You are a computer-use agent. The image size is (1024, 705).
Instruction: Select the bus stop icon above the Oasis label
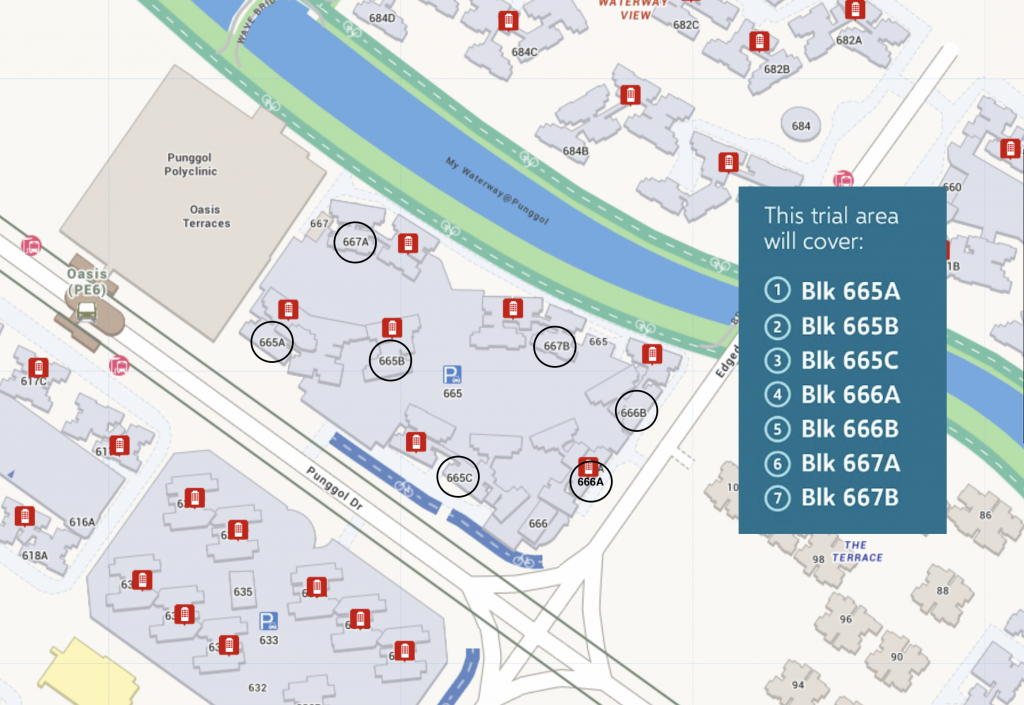(32, 245)
